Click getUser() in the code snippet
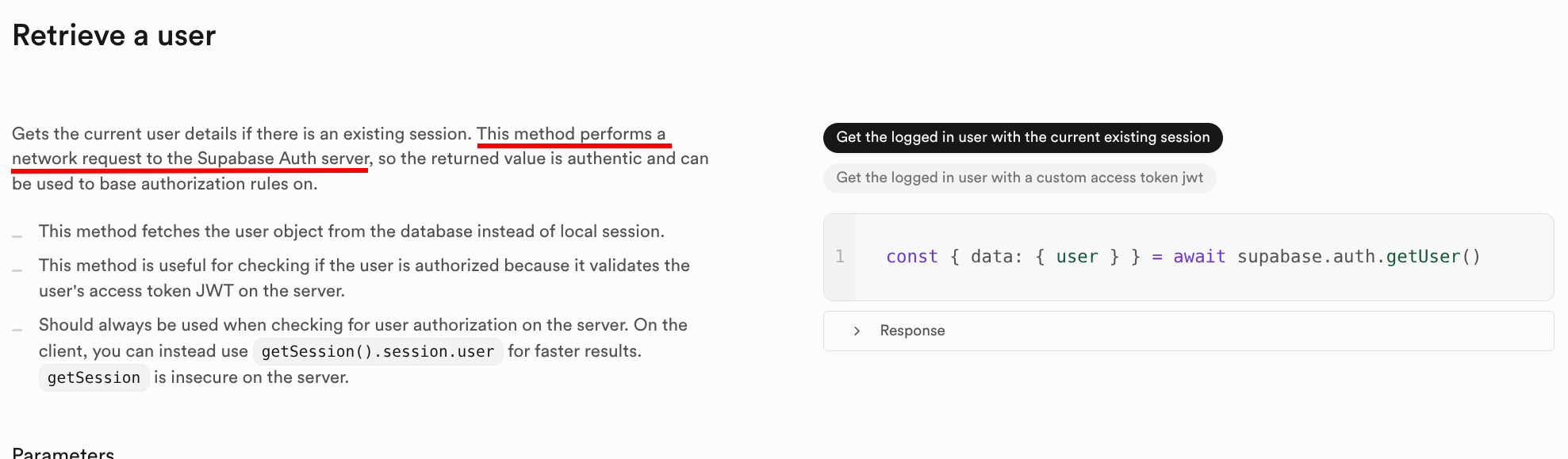This screenshot has height=459, width=1568. (1432, 257)
